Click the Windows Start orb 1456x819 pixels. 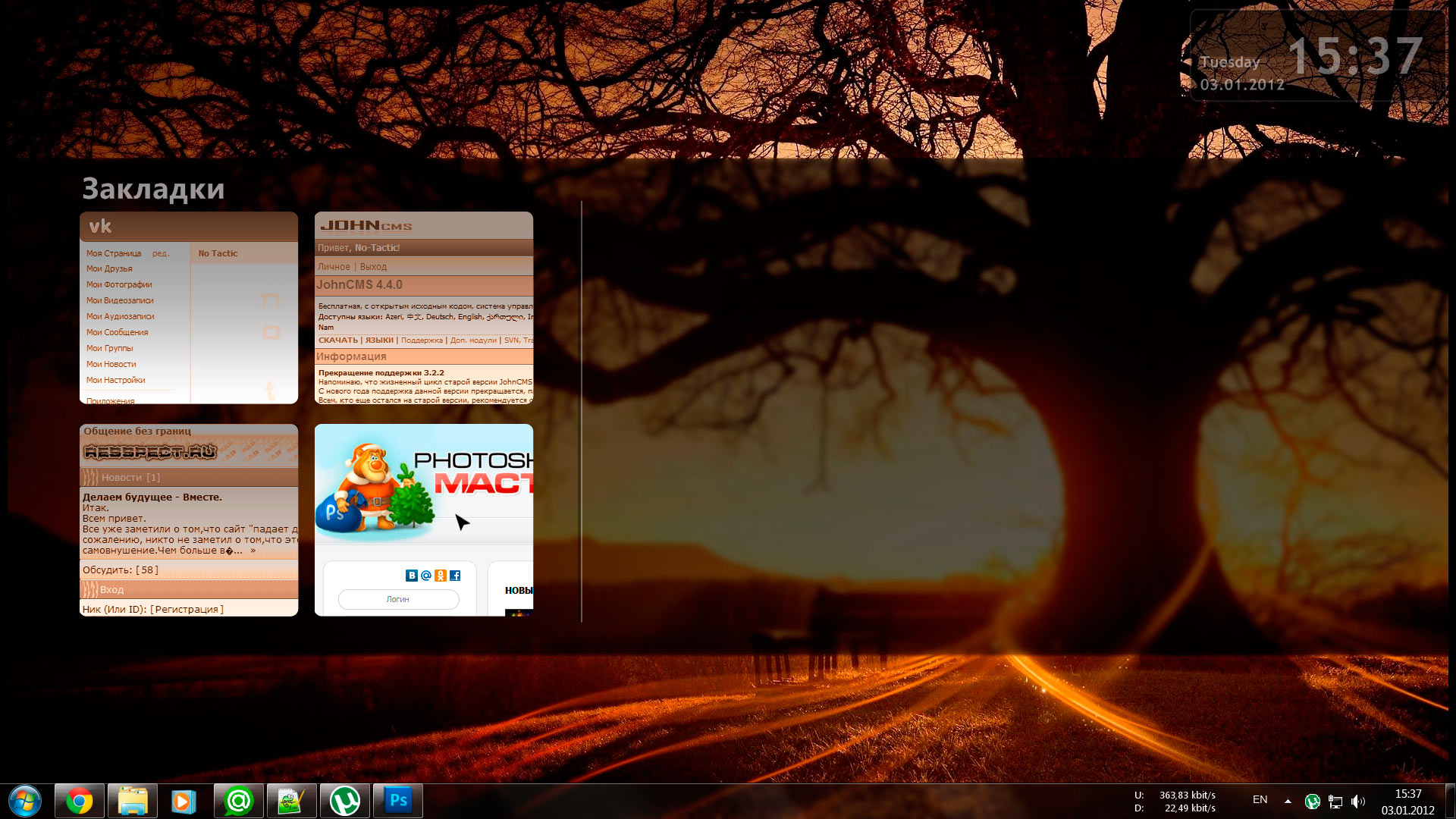25,801
